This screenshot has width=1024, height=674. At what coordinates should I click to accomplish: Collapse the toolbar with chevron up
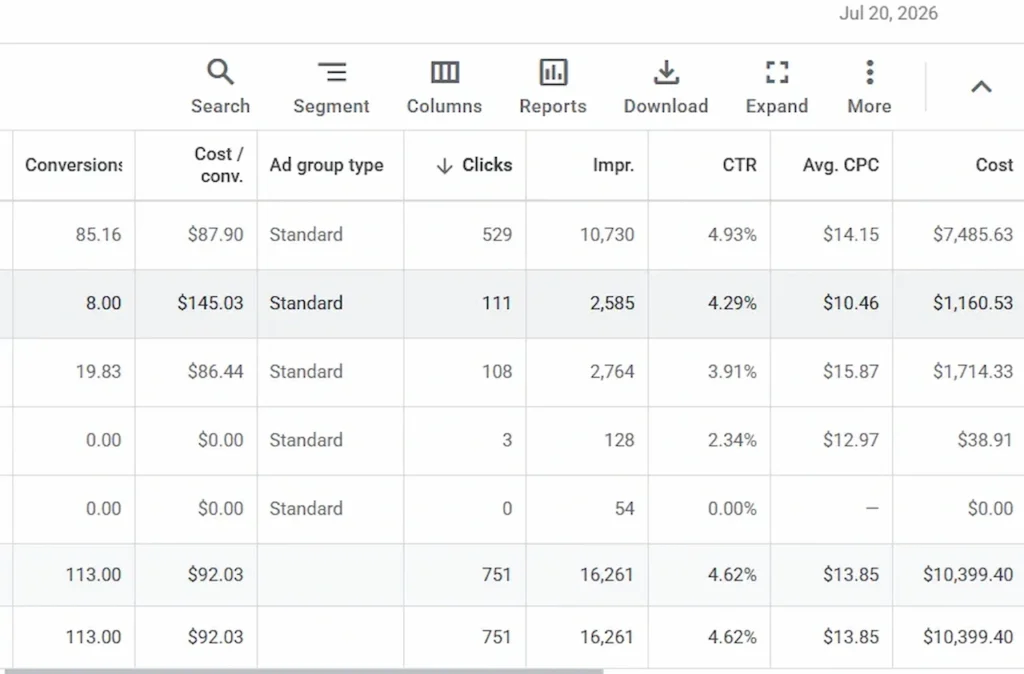[981, 86]
